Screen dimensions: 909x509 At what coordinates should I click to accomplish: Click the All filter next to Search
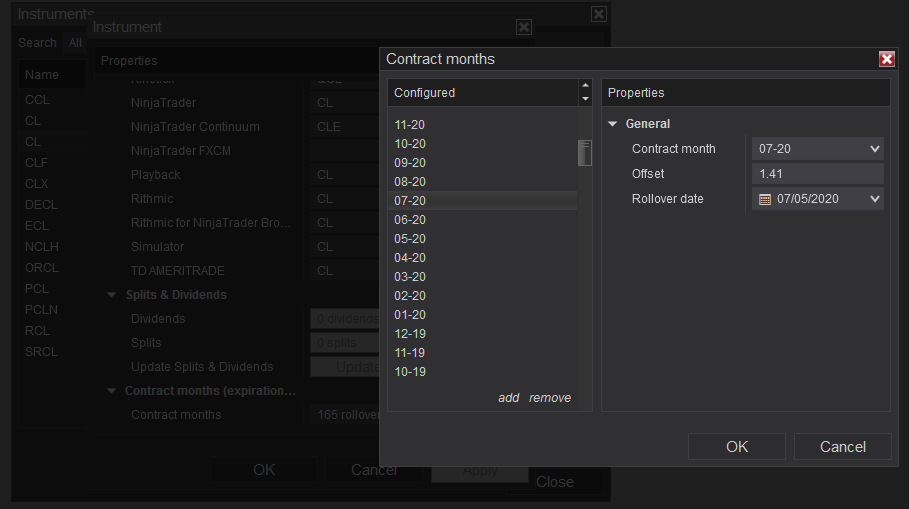pyautogui.click(x=75, y=43)
